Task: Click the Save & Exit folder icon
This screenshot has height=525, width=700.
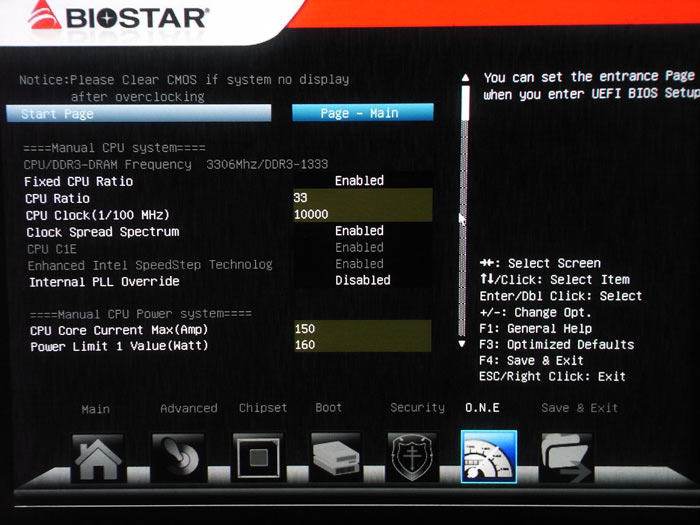Action: pos(566,458)
